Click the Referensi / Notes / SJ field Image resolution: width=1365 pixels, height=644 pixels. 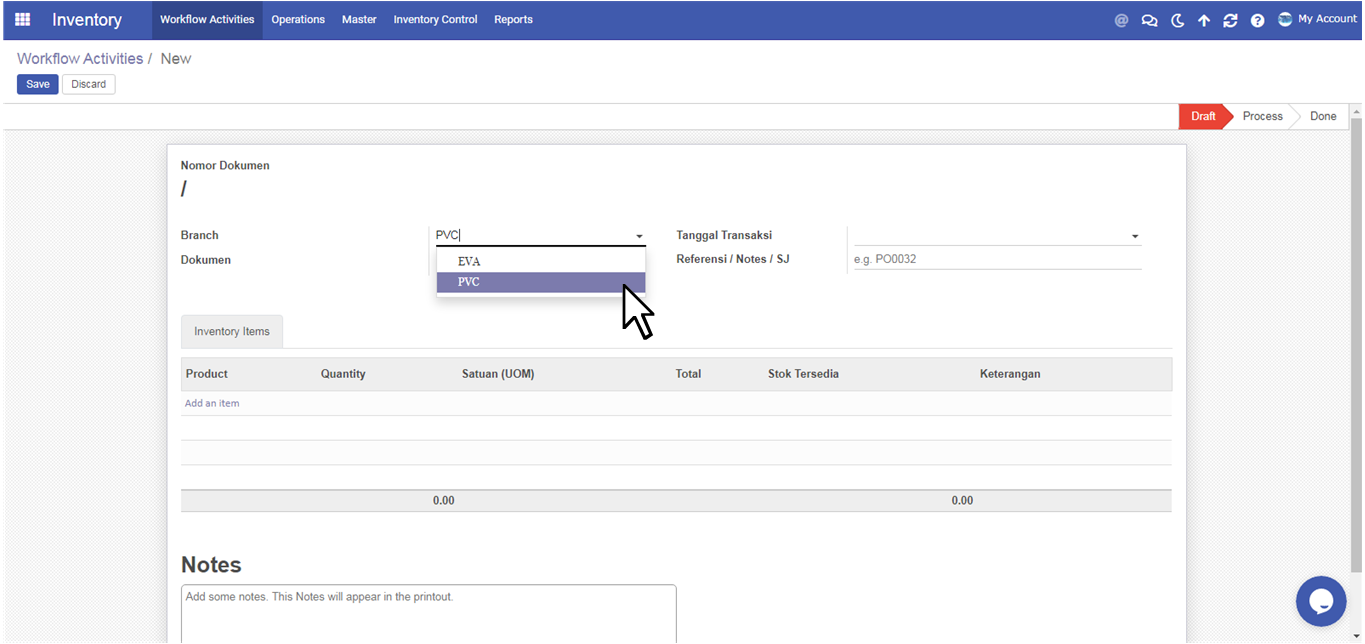pos(996,259)
